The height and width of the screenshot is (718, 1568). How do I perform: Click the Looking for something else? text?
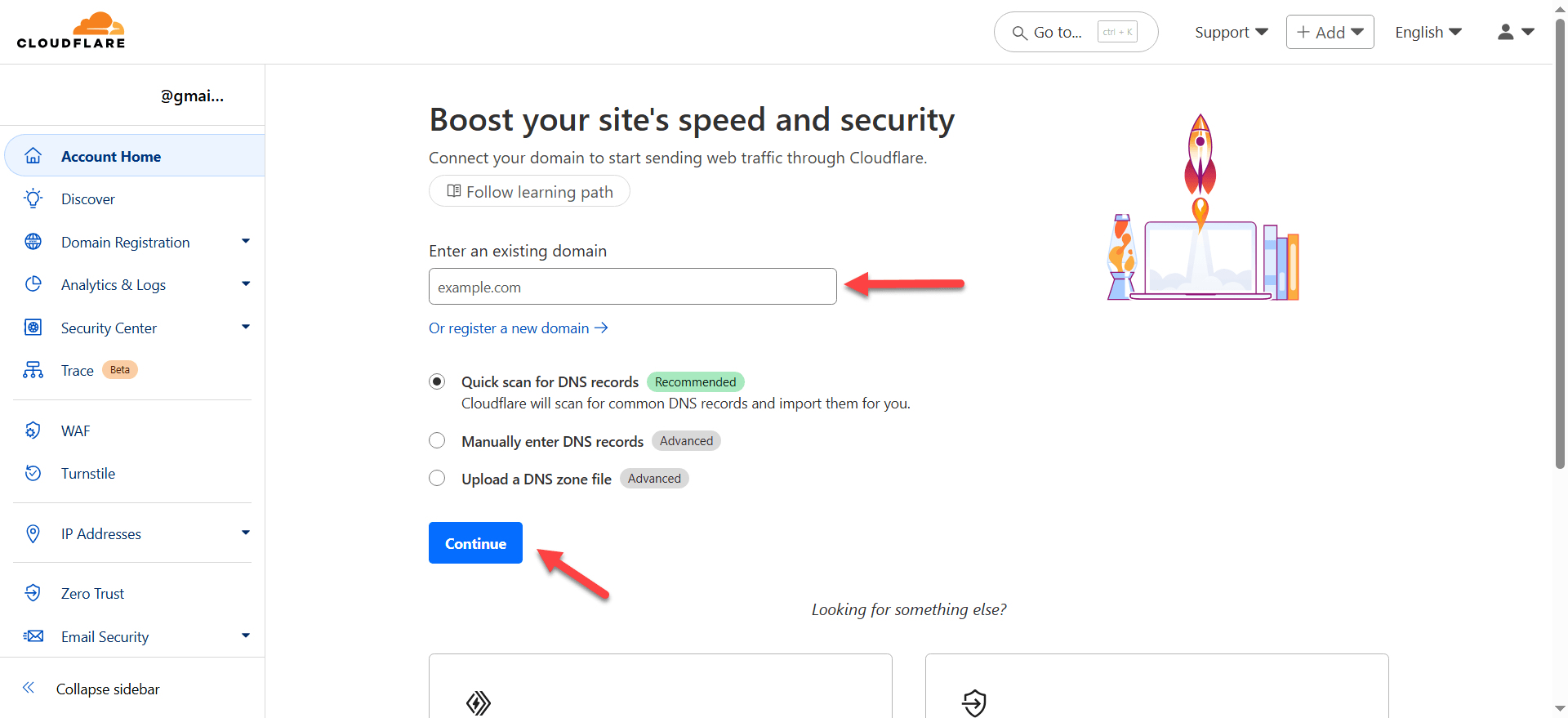909,609
